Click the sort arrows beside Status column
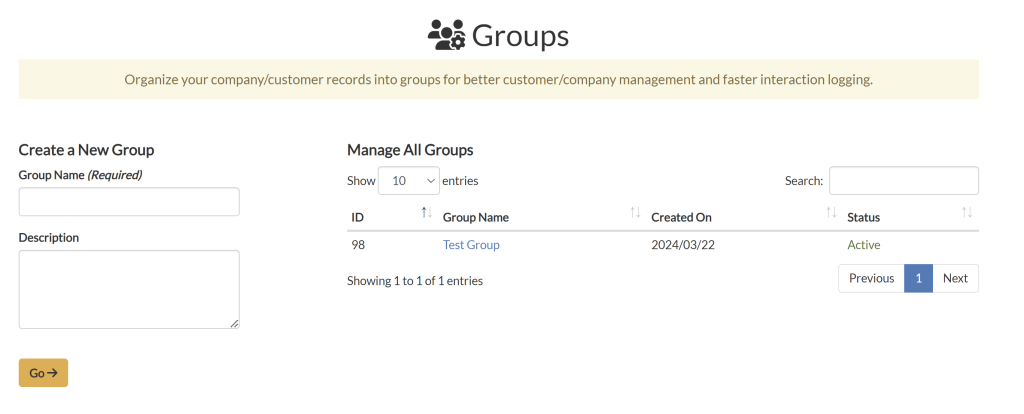The height and width of the screenshot is (414, 1024). pos(967,213)
